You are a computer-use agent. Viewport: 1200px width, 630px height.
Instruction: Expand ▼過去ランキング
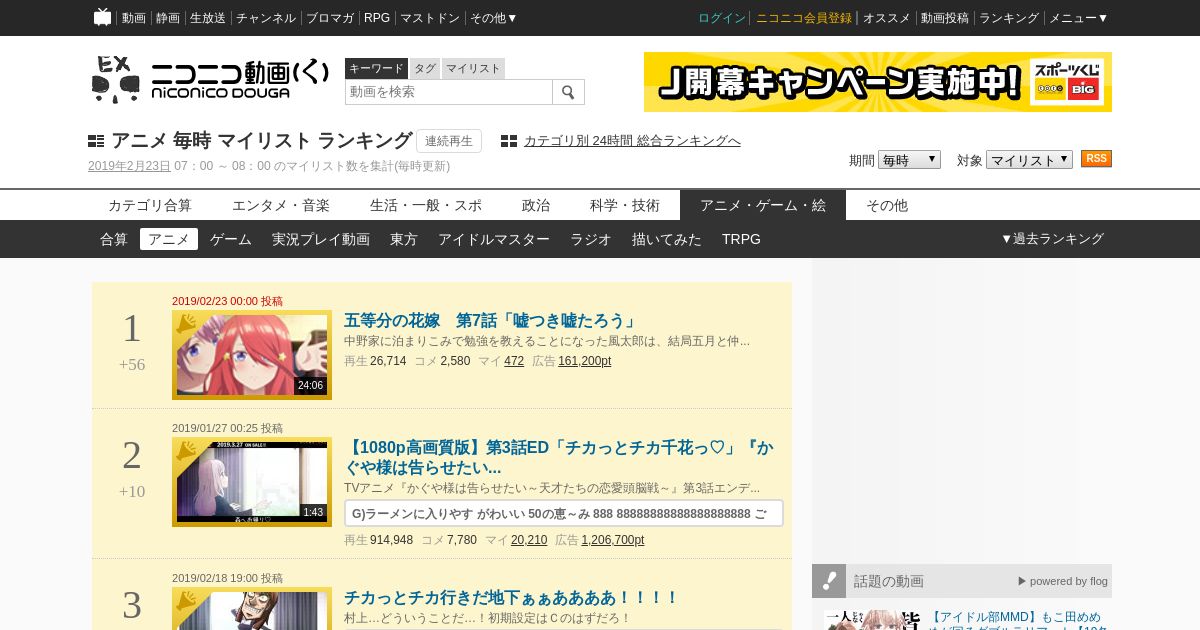point(1052,239)
